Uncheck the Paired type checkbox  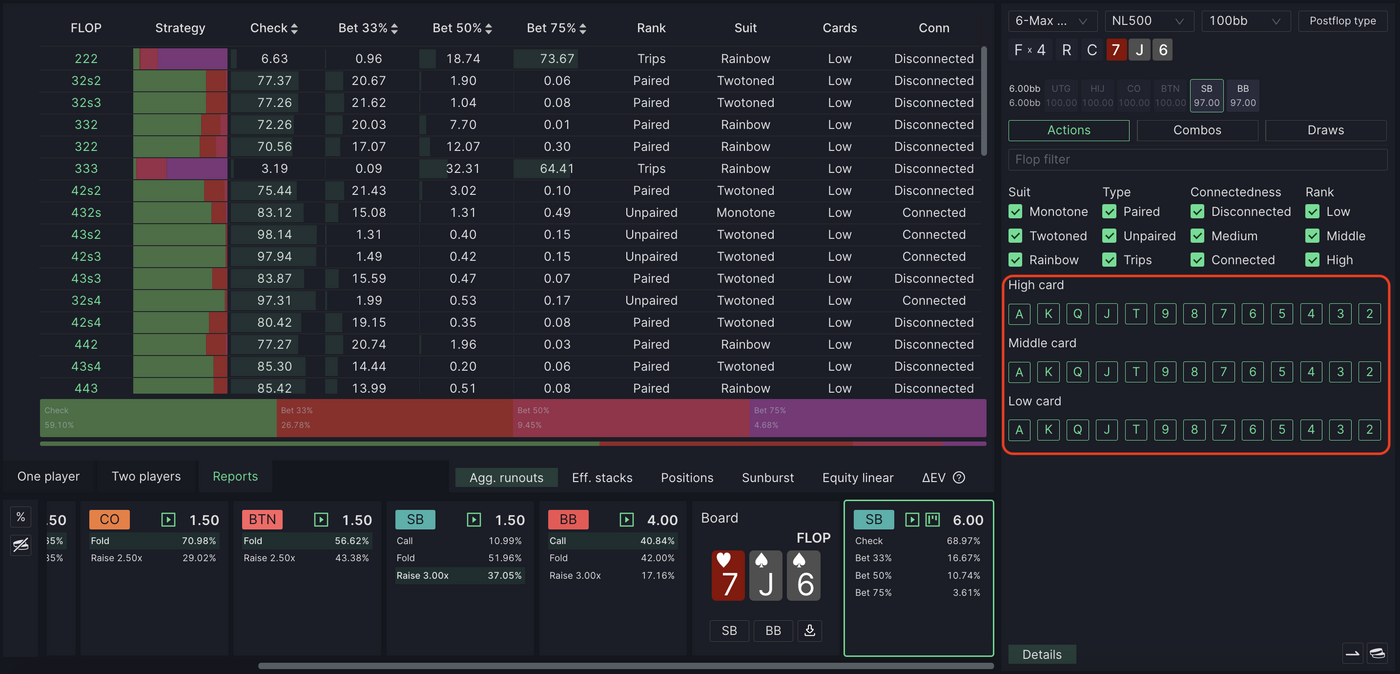coord(1110,212)
